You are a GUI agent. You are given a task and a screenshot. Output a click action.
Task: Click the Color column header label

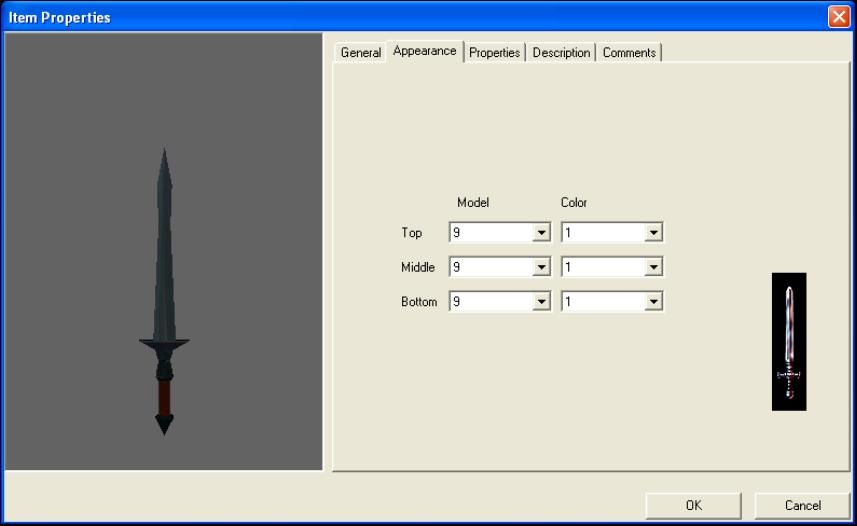click(x=574, y=202)
